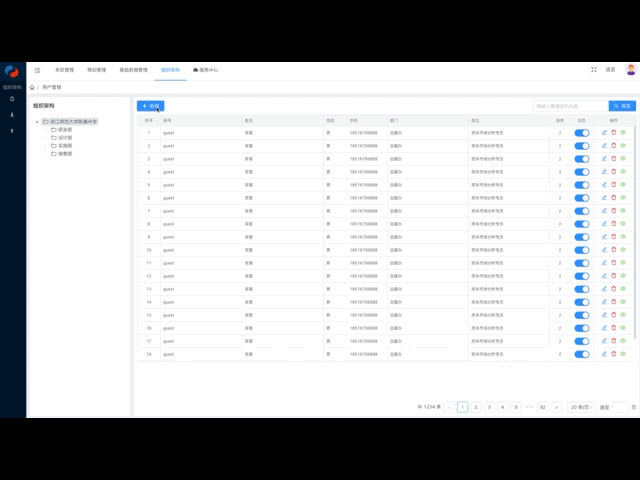Click the second sidebar icon (person)
Image resolution: width=640 pixels, height=480 pixels.
coord(12,115)
